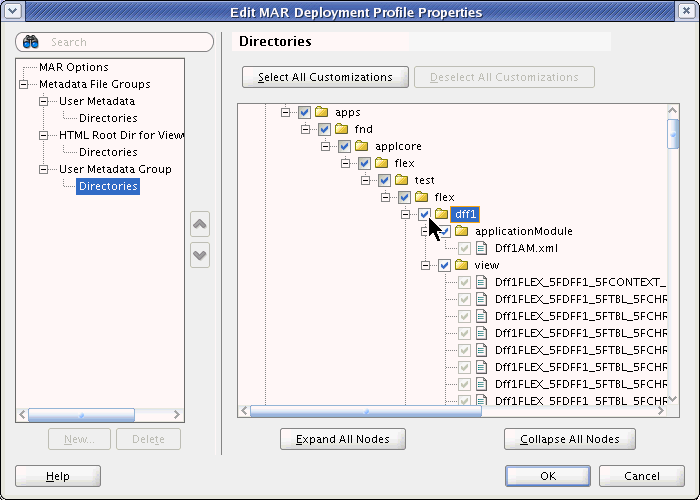Toggle the dff1 folder checkbox
The height and width of the screenshot is (500, 700).
point(424,214)
